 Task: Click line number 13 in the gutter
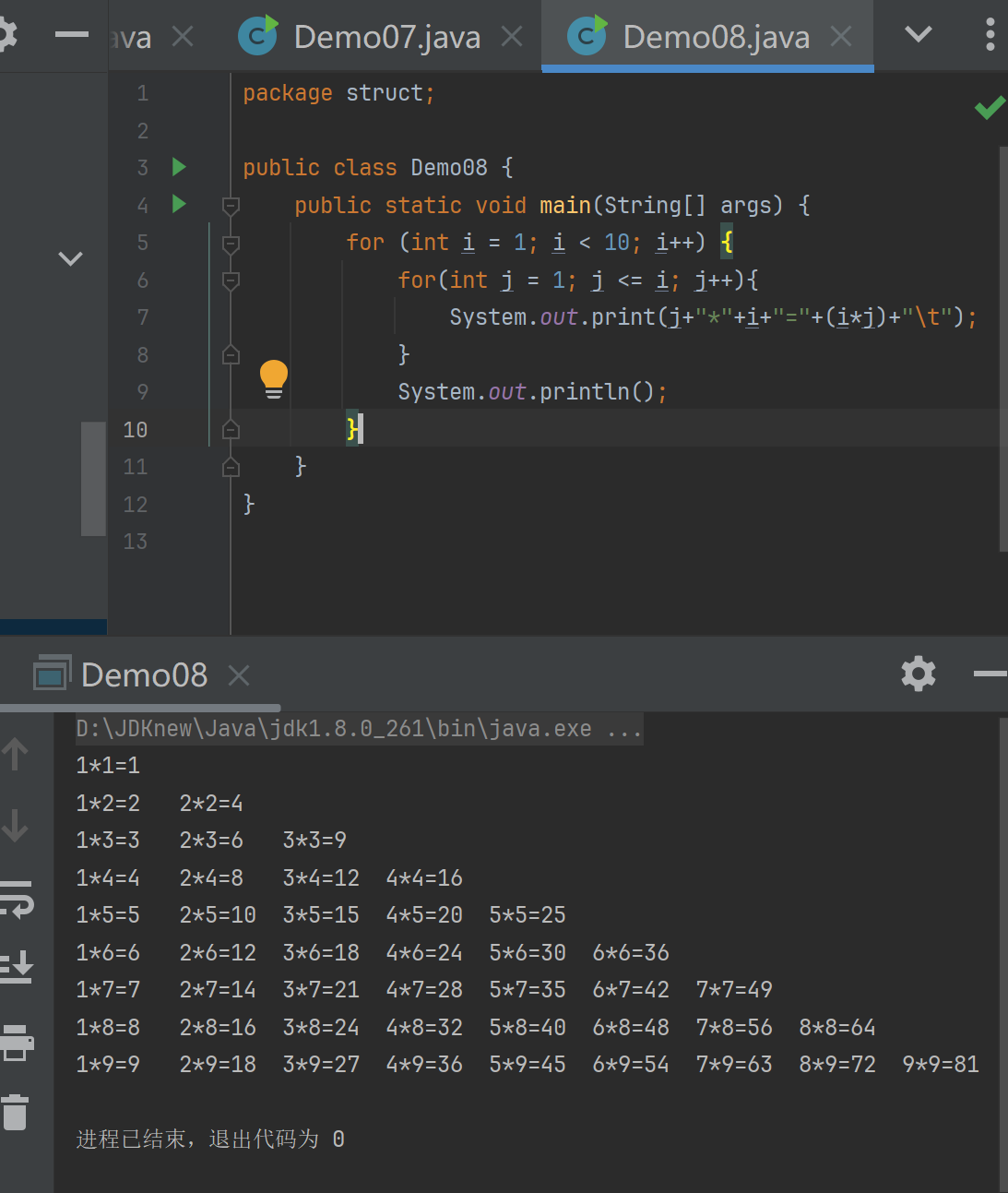[x=136, y=542]
